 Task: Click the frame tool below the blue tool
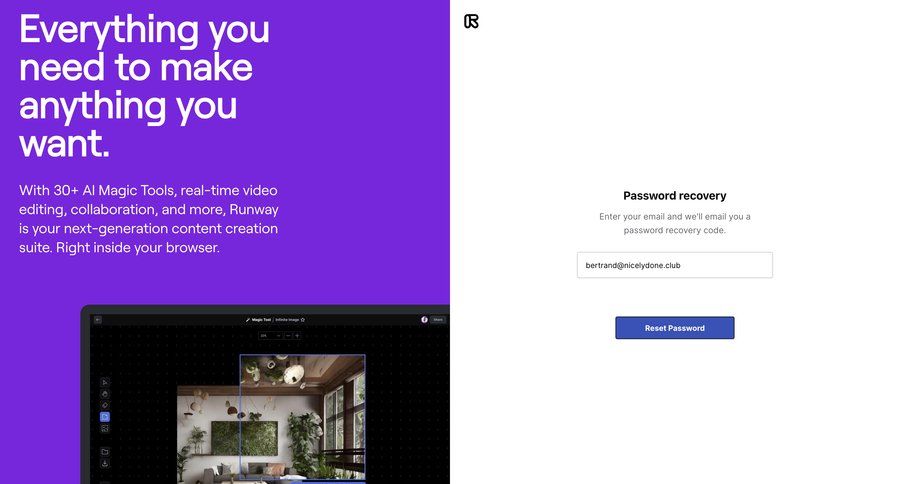[105, 428]
